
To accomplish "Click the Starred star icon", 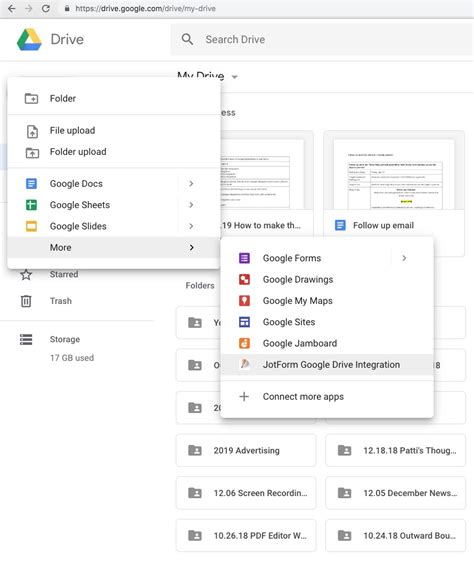I will 26,275.
